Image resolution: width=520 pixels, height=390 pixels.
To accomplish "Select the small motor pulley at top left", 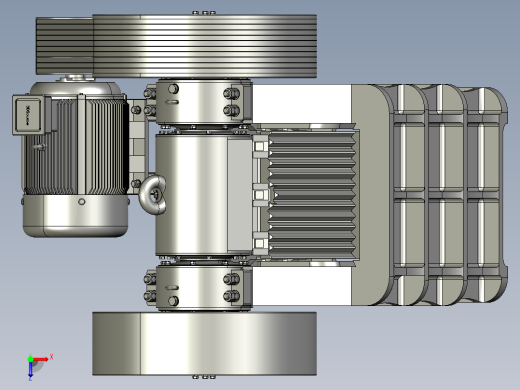I will pos(64,46).
